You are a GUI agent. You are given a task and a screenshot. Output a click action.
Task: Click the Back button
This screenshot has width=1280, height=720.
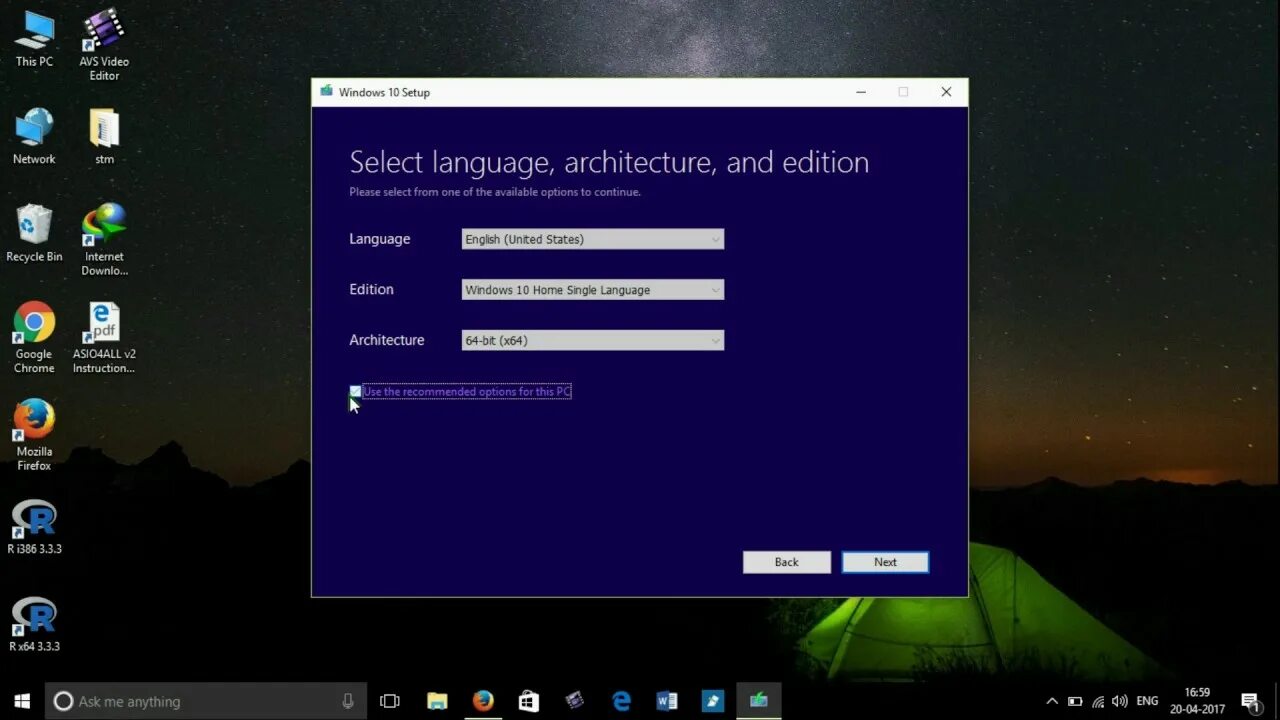[x=786, y=562]
